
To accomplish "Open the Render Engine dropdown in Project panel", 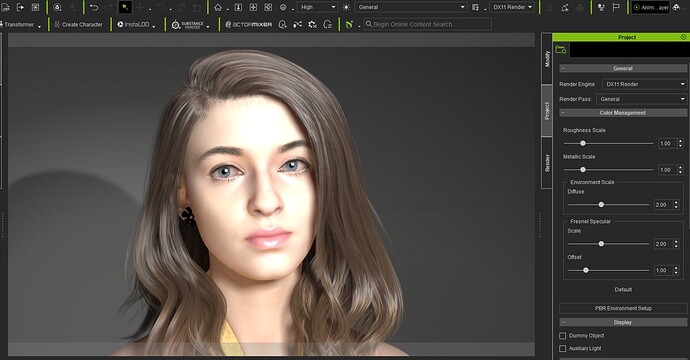I will coord(644,84).
